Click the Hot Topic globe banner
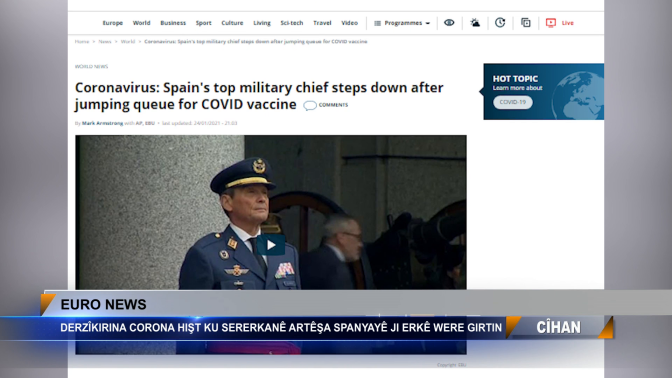672x378 pixels. (543, 91)
